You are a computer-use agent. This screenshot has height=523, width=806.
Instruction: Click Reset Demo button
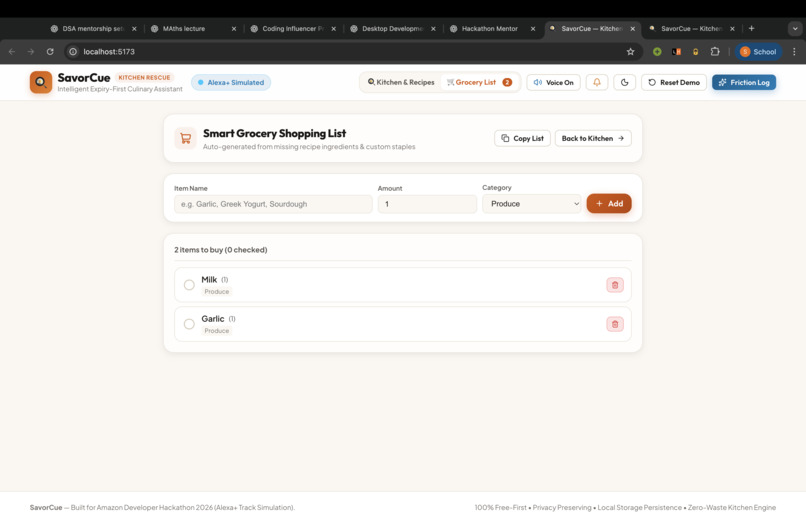[674, 82]
